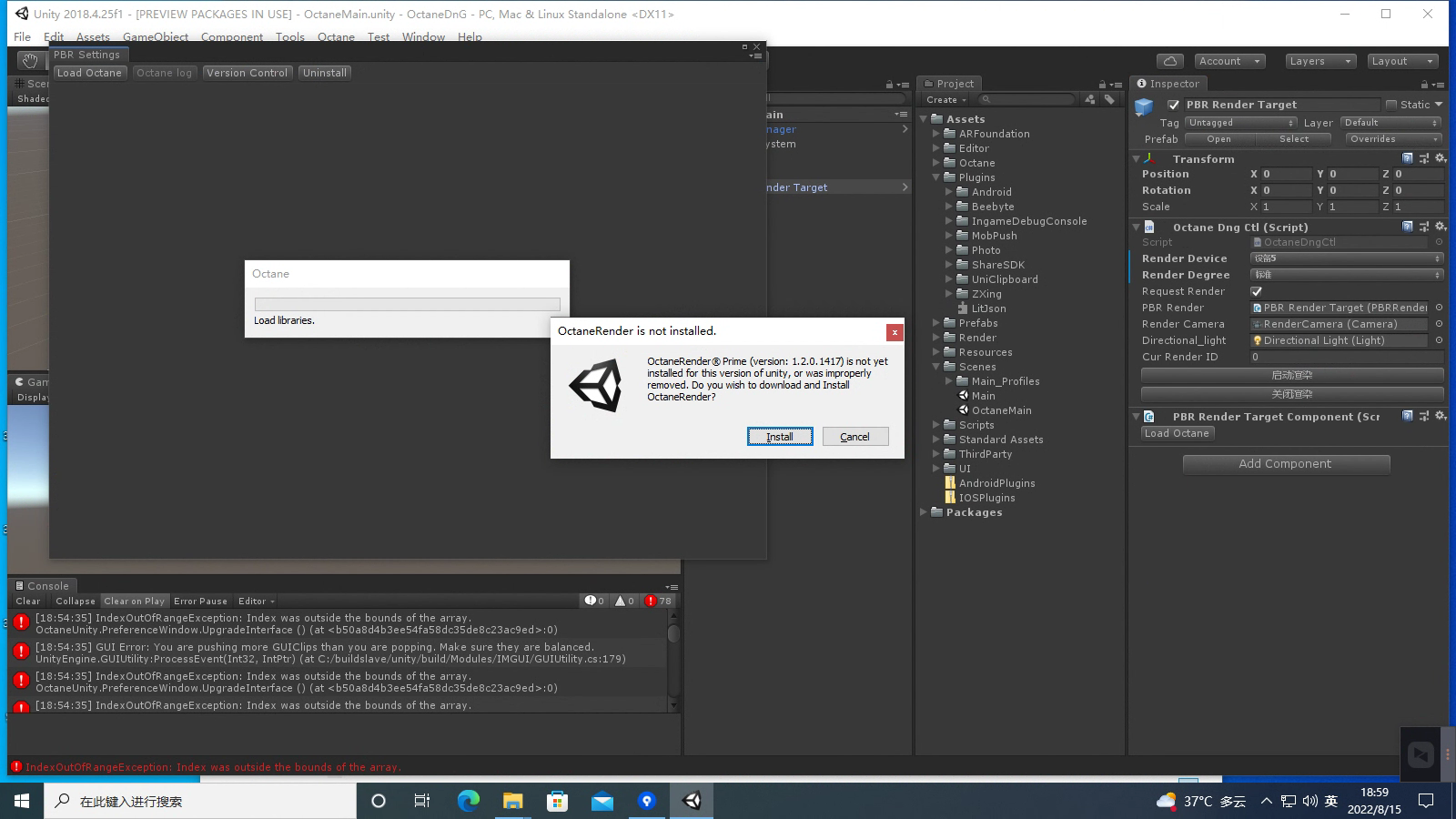Open the Octane menu in menu bar

tap(336, 37)
